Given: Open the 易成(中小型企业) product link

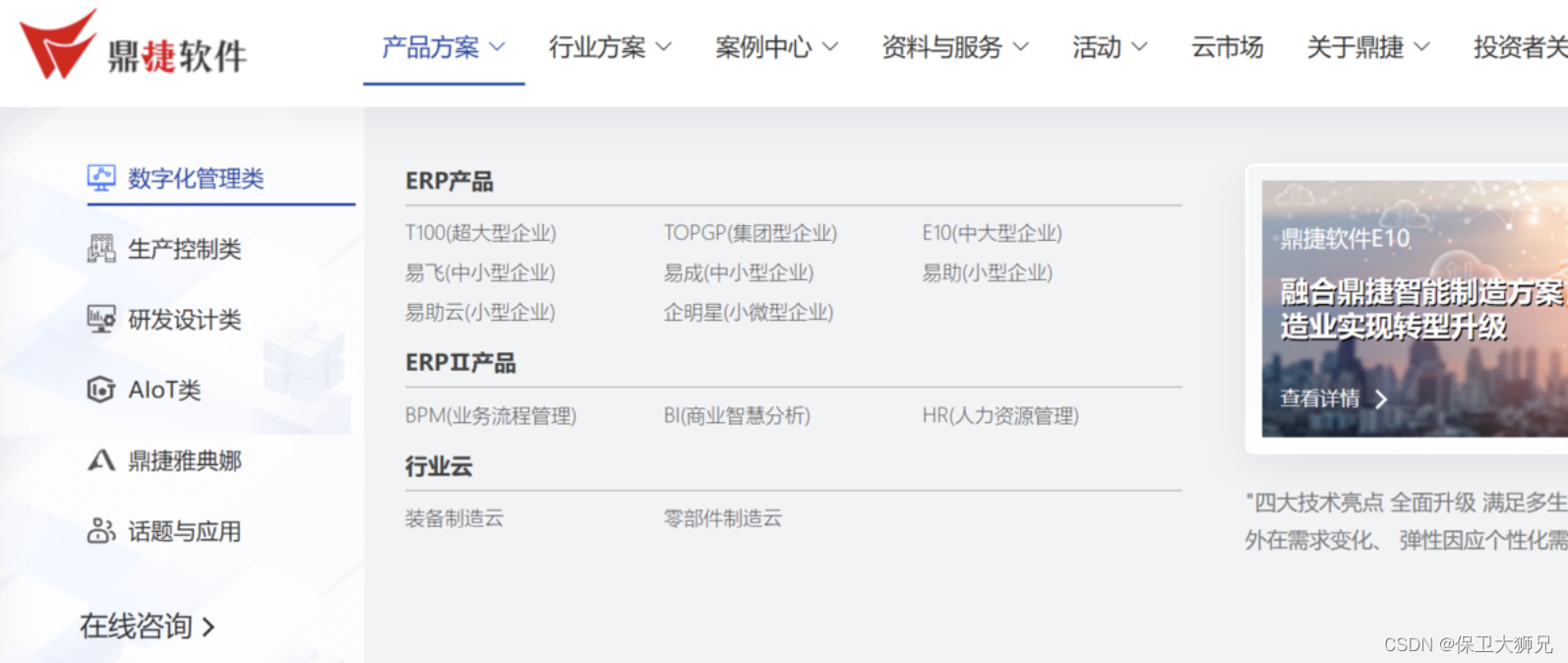Looking at the screenshot, I should click(739, 272).
